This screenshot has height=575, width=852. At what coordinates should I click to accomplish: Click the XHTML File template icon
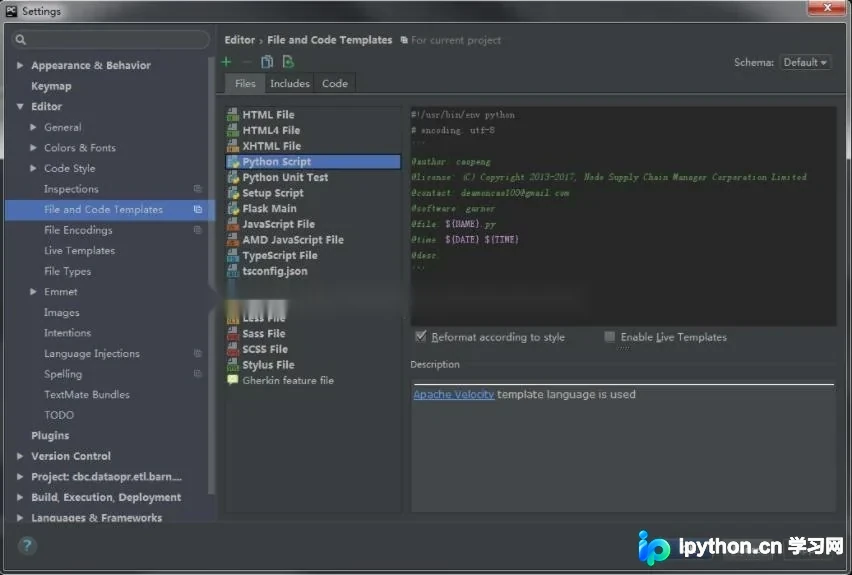(x=233, y=146)
